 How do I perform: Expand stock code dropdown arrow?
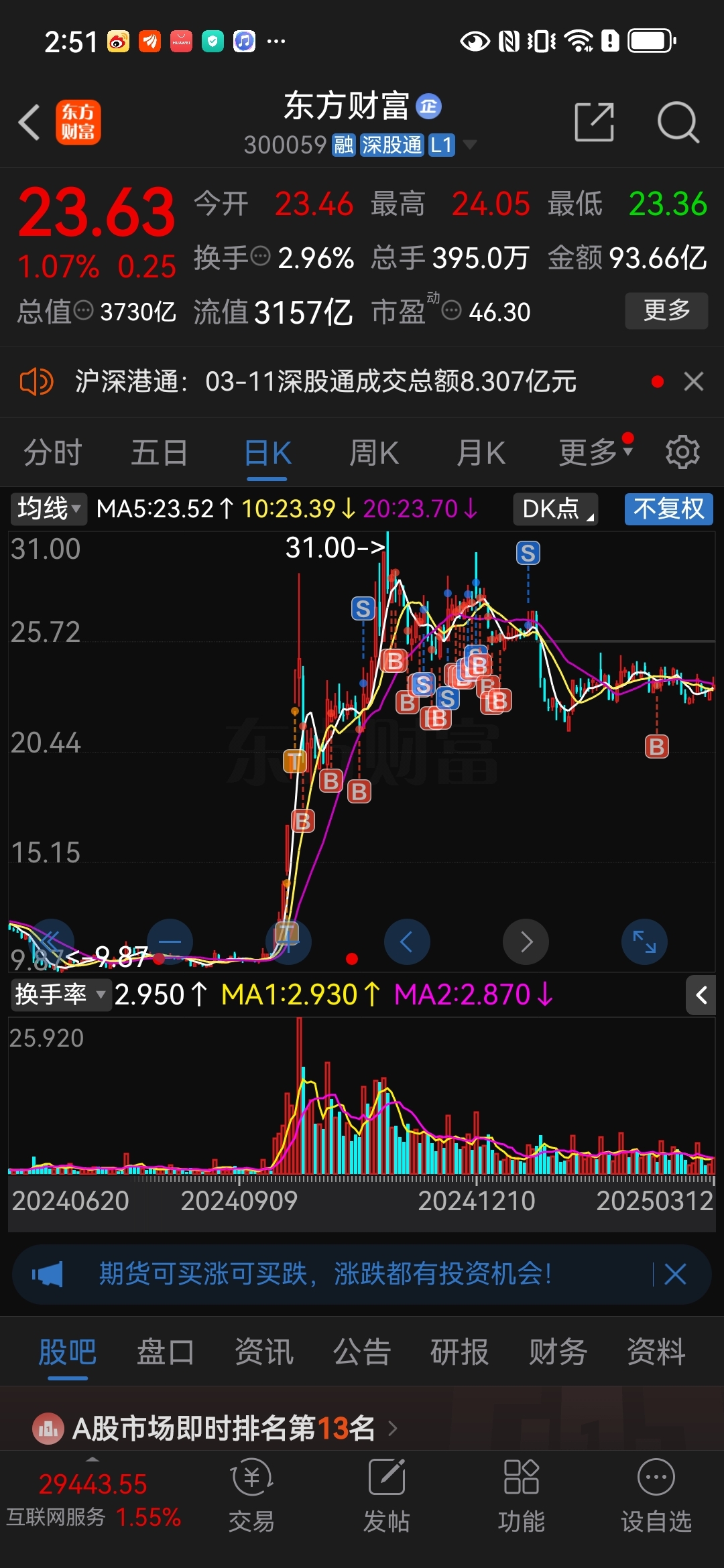click(x=470, y=145)
